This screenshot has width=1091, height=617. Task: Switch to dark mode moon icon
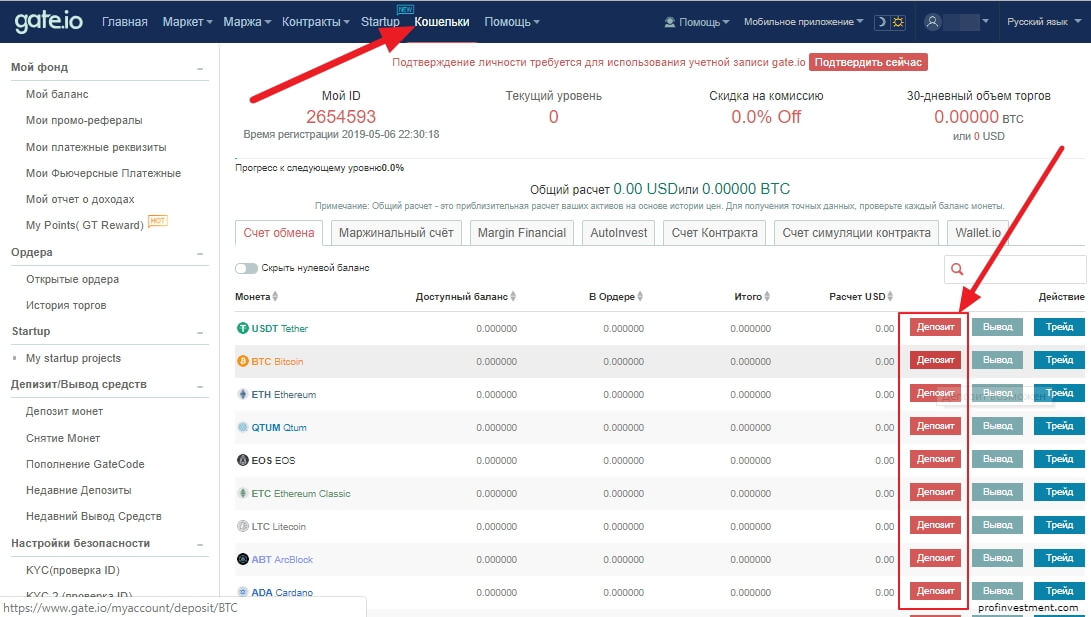click(x=882, y=22)
